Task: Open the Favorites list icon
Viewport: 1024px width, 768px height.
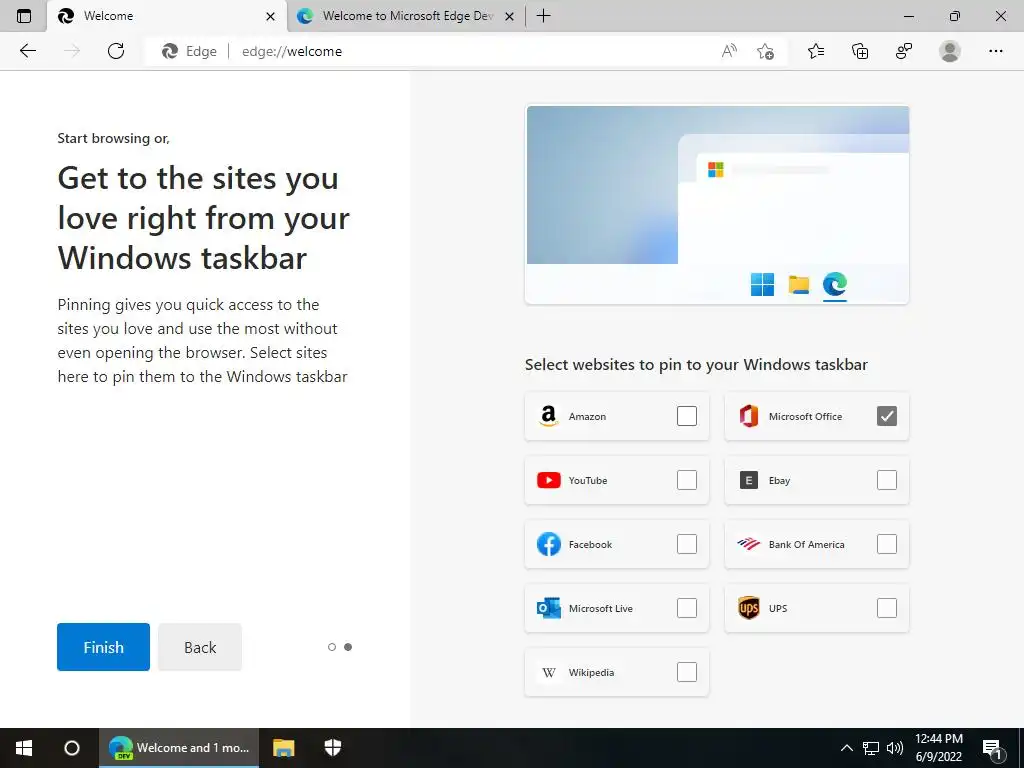Action: point(816,51)
